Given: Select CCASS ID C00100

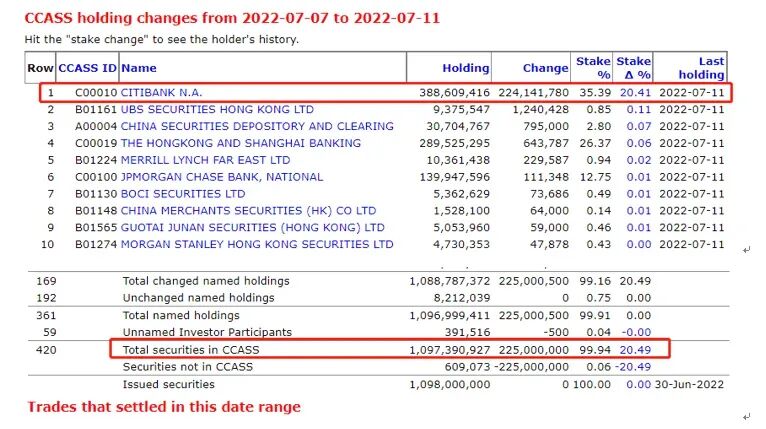Looking at the screenshot, I should click(96, 177).
